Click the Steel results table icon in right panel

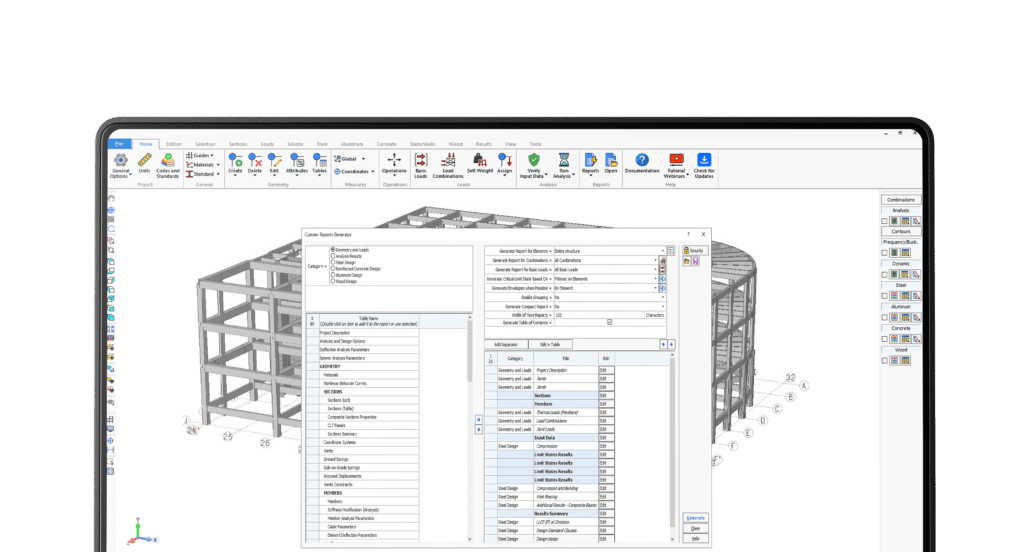point(905,296)
